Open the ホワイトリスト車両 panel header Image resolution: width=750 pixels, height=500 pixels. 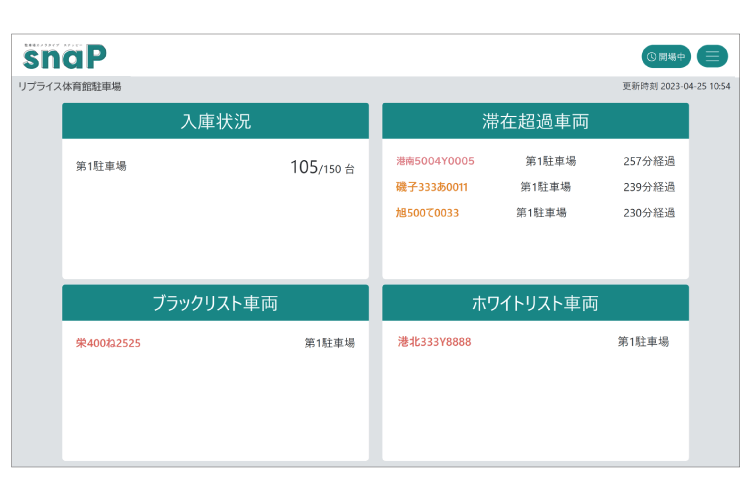(x=535, y=303)
